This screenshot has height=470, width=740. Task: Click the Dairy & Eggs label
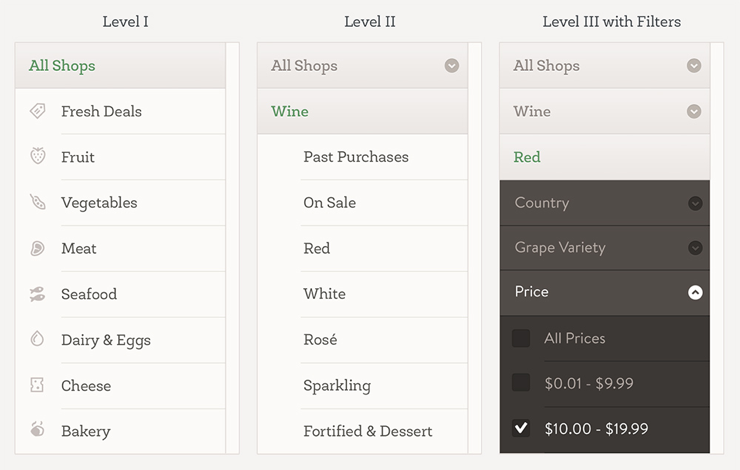click(106, 340)
